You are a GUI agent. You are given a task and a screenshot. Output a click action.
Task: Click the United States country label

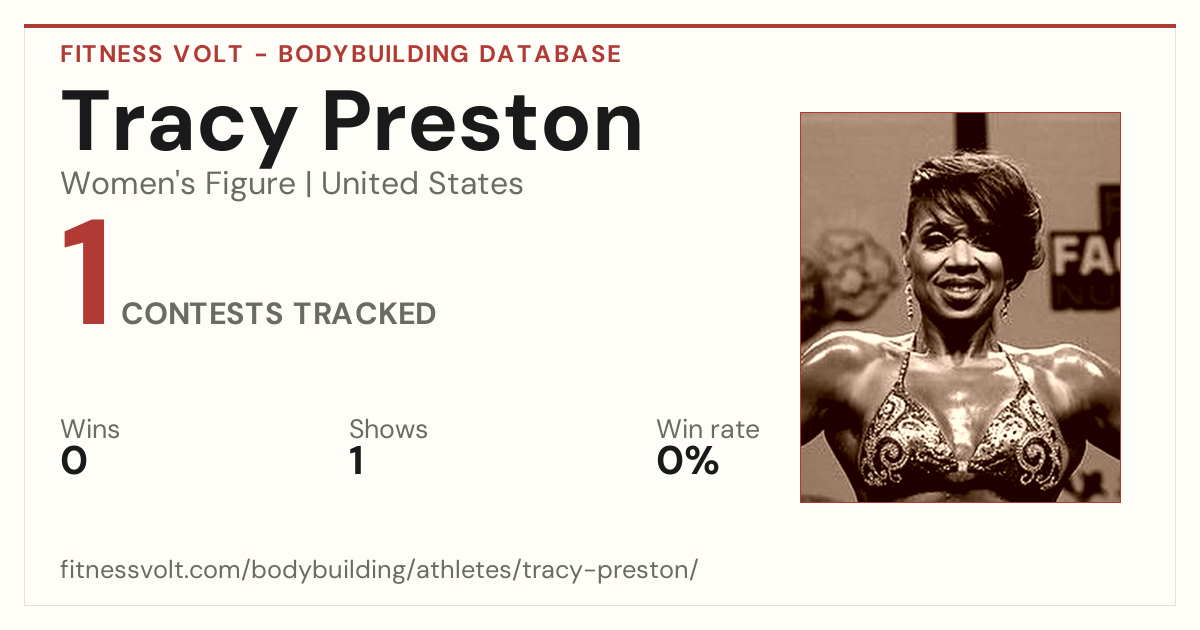tap(422, 184)
